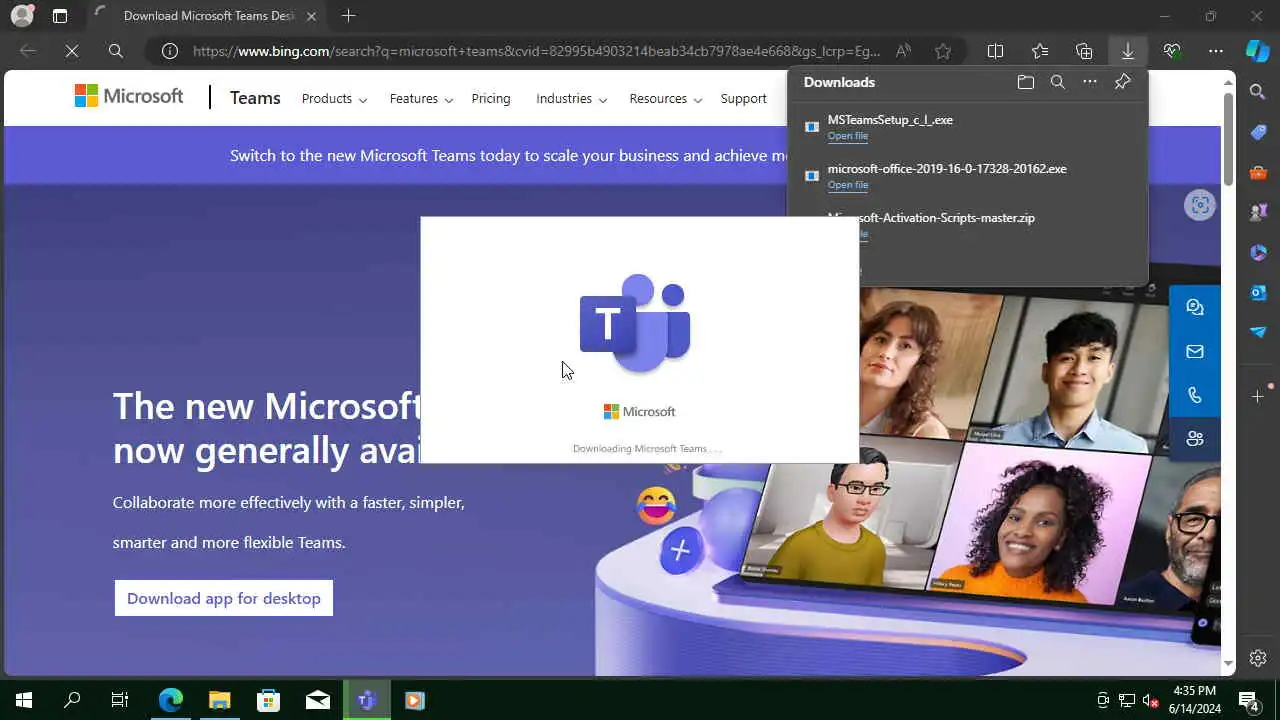The width and height of the screenshot is (1280, 720).
Task: Open Copilot sidebar icon
Action: click(x=1258, y=50)
